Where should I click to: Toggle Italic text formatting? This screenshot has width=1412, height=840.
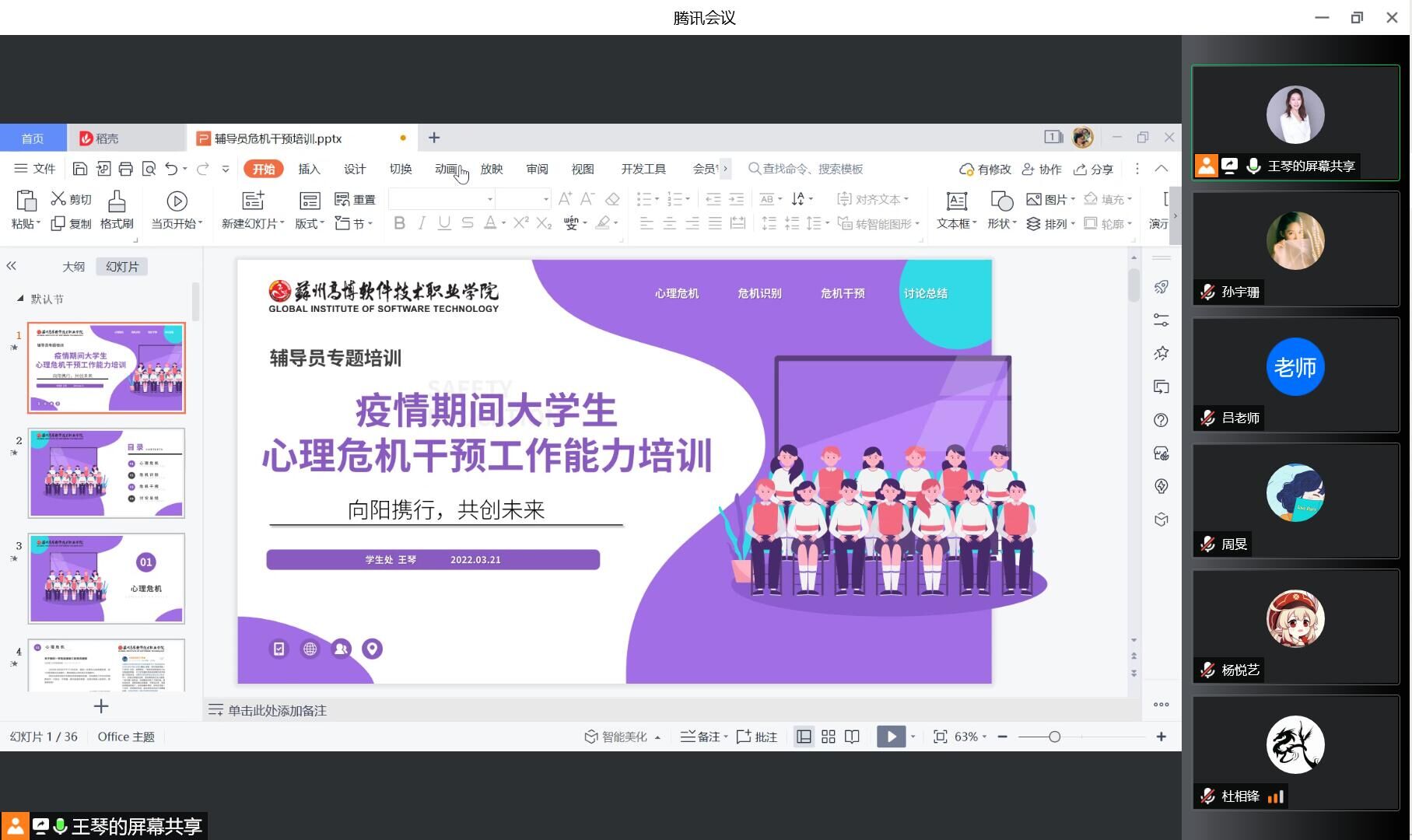tap(422, 224)
